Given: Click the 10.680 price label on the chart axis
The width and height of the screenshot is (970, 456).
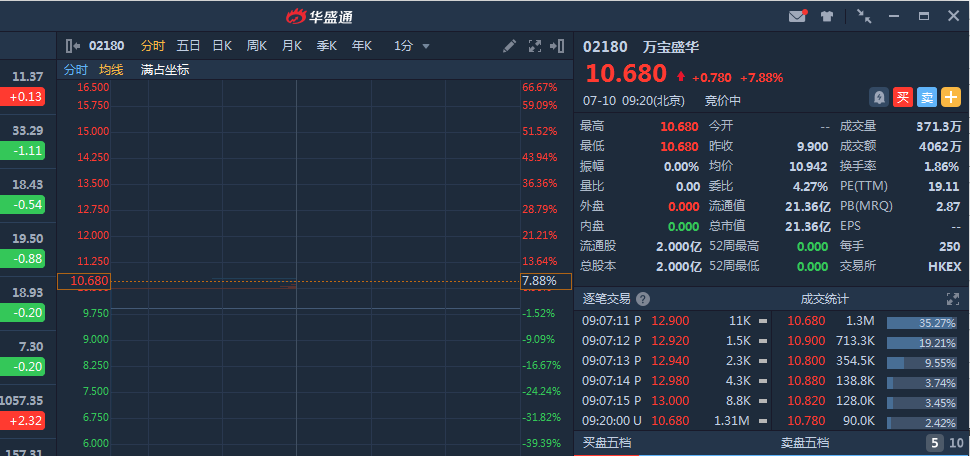Looking at the screenshot, I should tap(83, 281).
